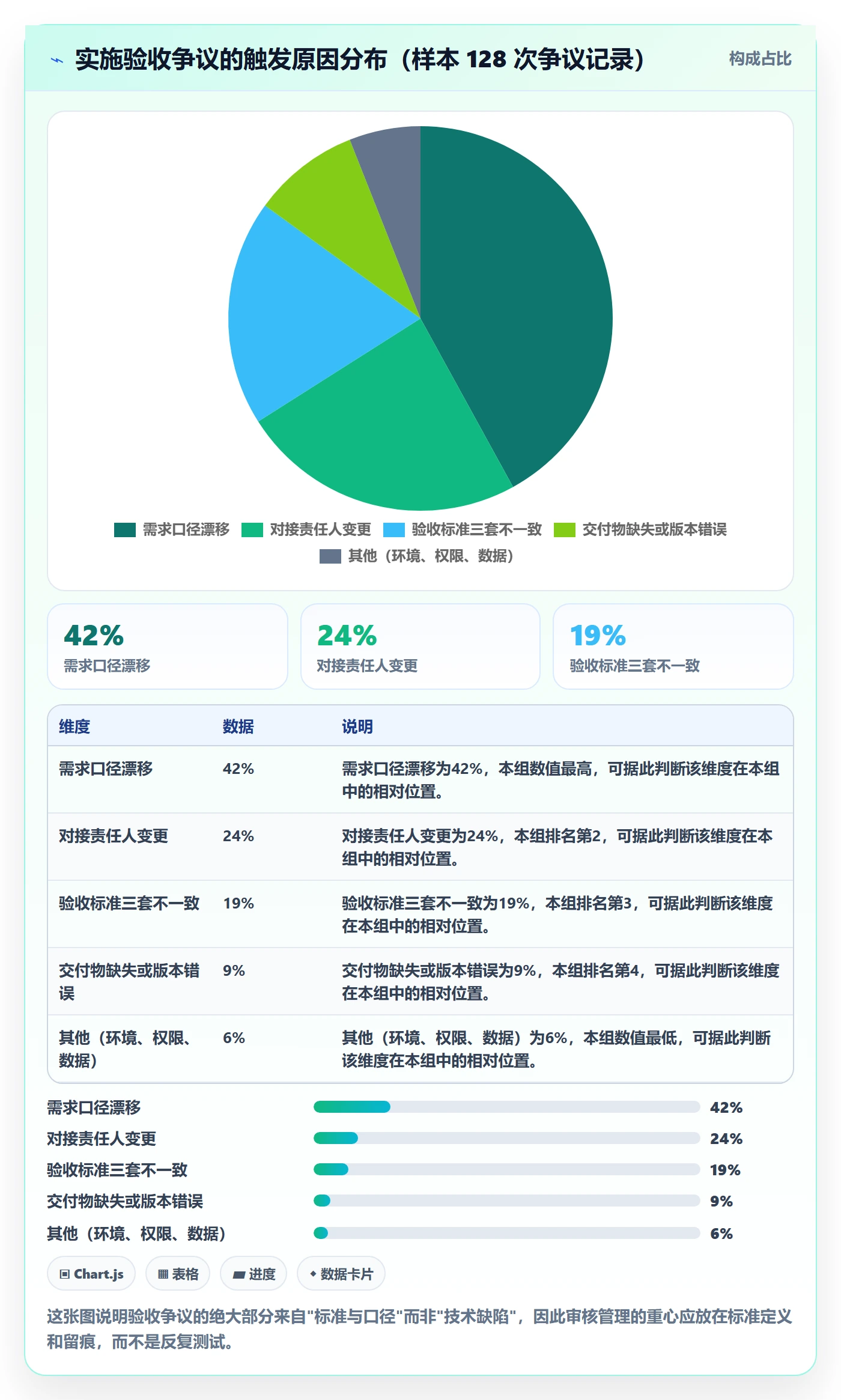Toggle the 需求口径漂移 legend swatch
This screenshot has height=1400, width=841.
click(x=125, y=530)
